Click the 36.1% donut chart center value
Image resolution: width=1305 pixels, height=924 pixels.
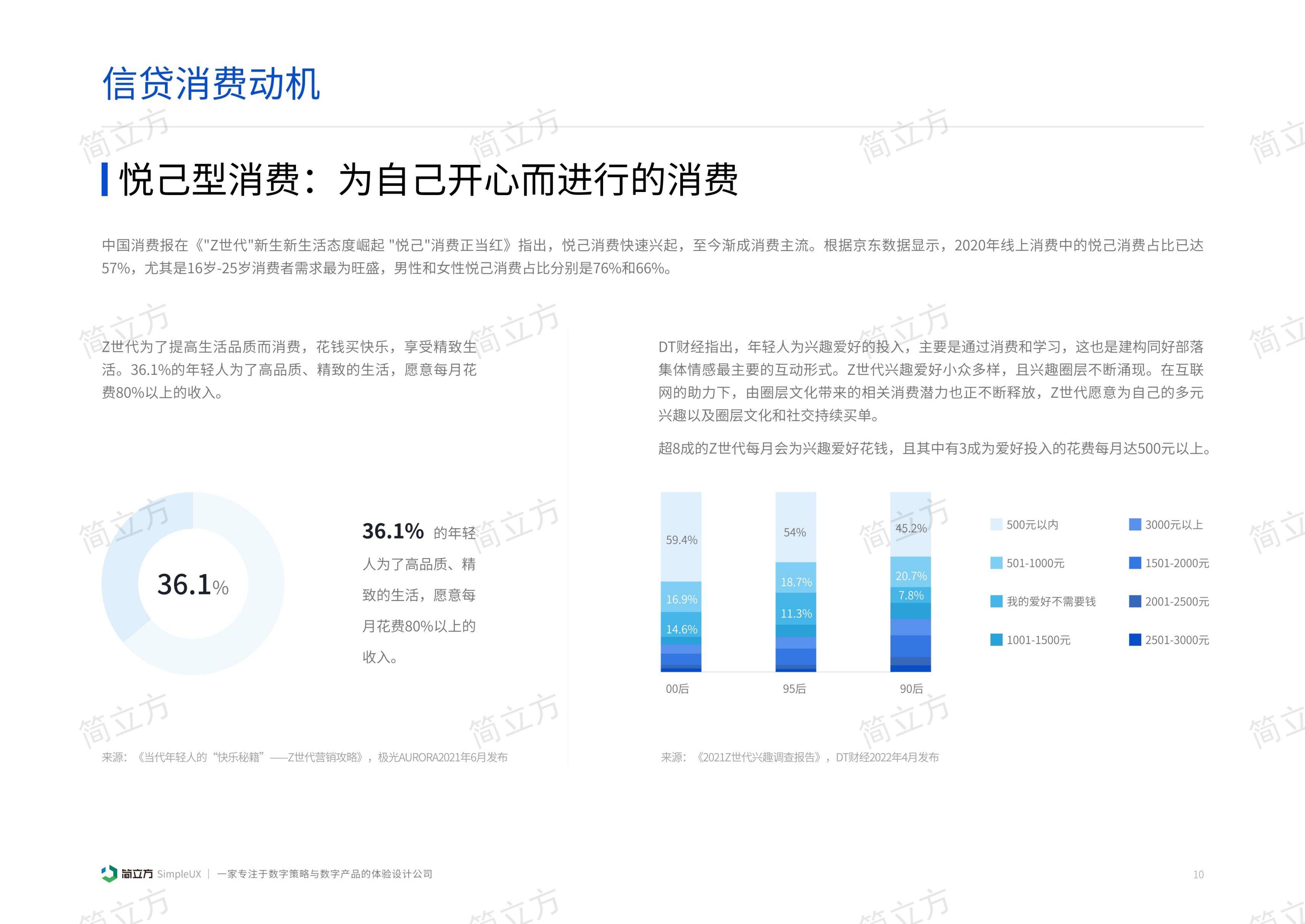click(193, 584)
